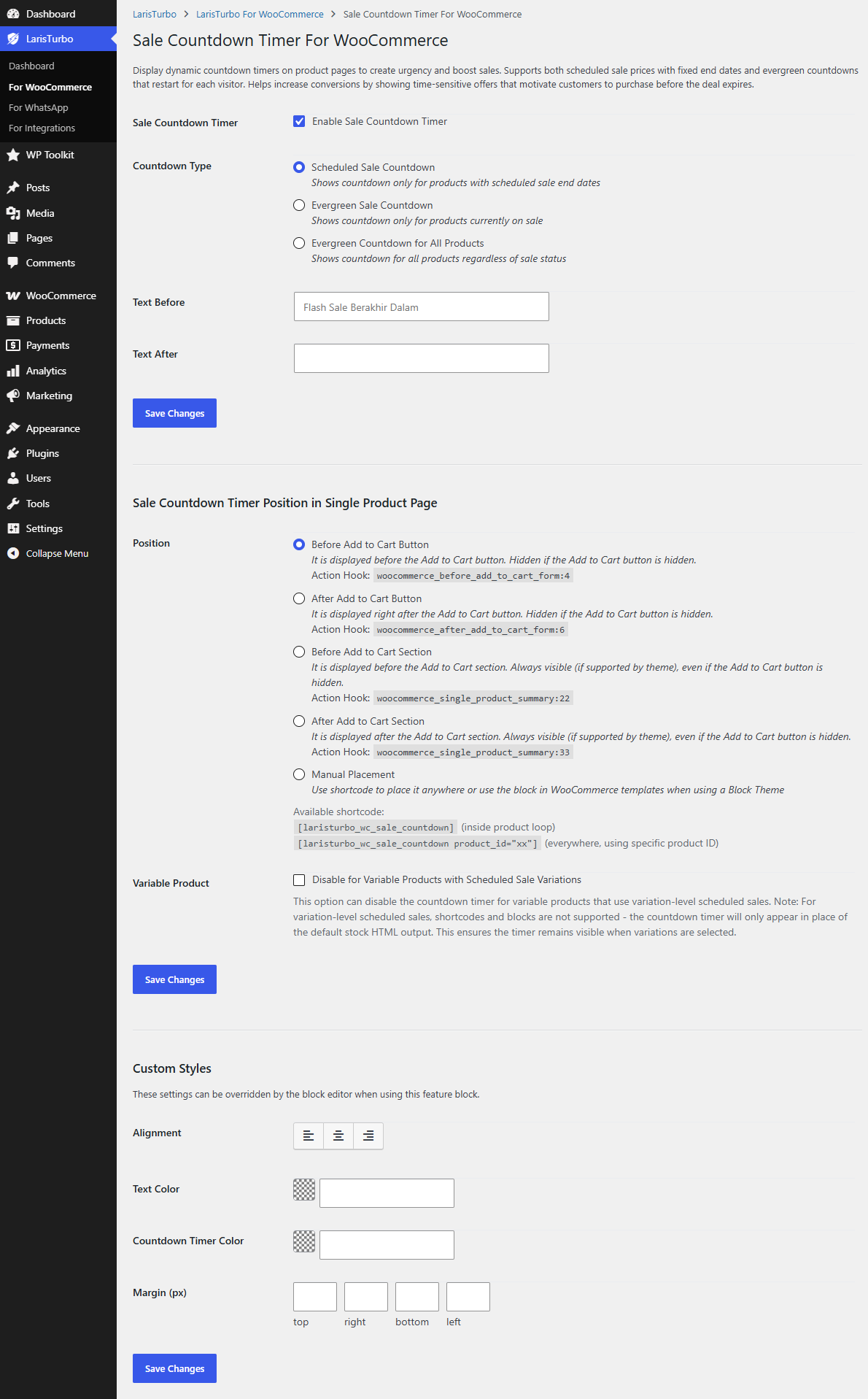Click the Plugins plug icon
The width and height of the screenshot is (868, 1399).
pyautogui.click(x=13, y=453)
